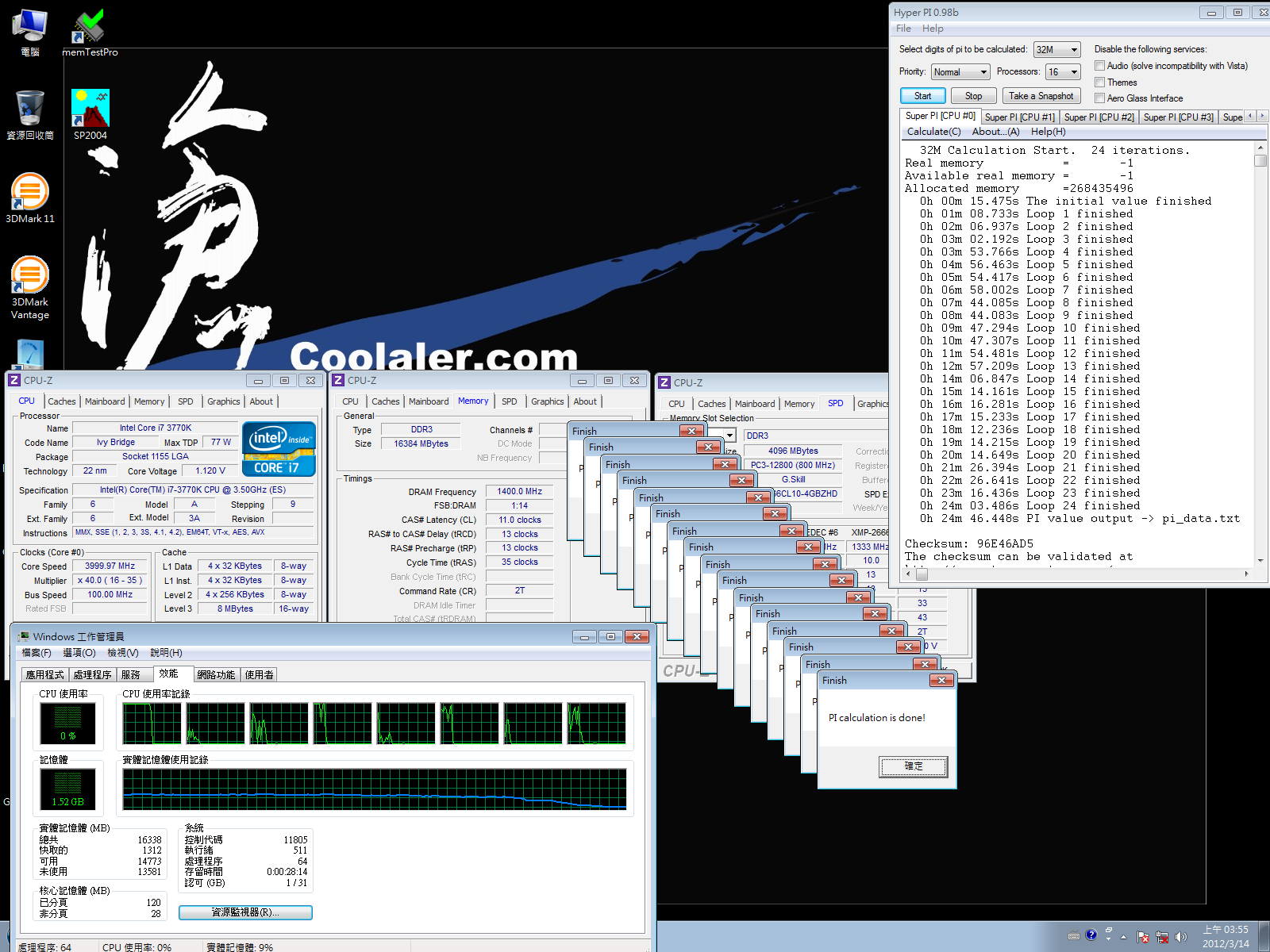
Task: Open Caches tab in leftmost CPU-Z window
Action: point(62,401)
